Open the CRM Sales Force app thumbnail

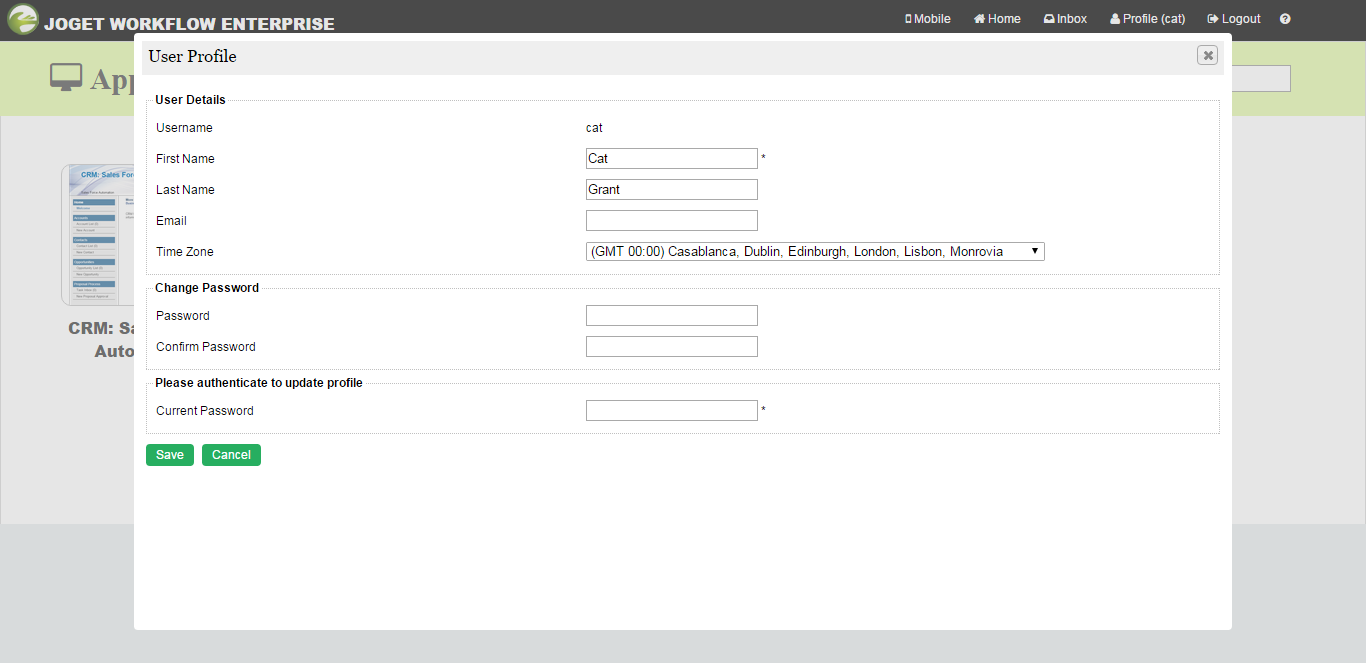pyautogui.click(x=97, y=235)
